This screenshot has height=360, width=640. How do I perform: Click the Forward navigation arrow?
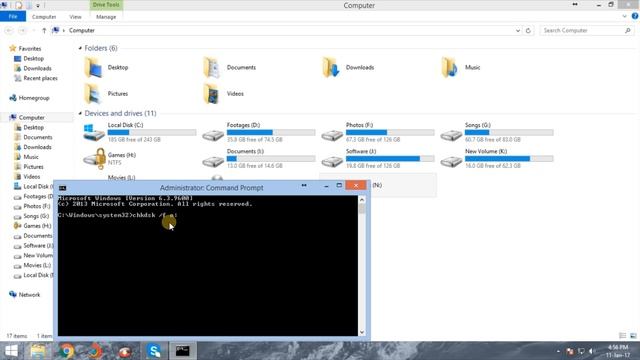pos(22,31)
